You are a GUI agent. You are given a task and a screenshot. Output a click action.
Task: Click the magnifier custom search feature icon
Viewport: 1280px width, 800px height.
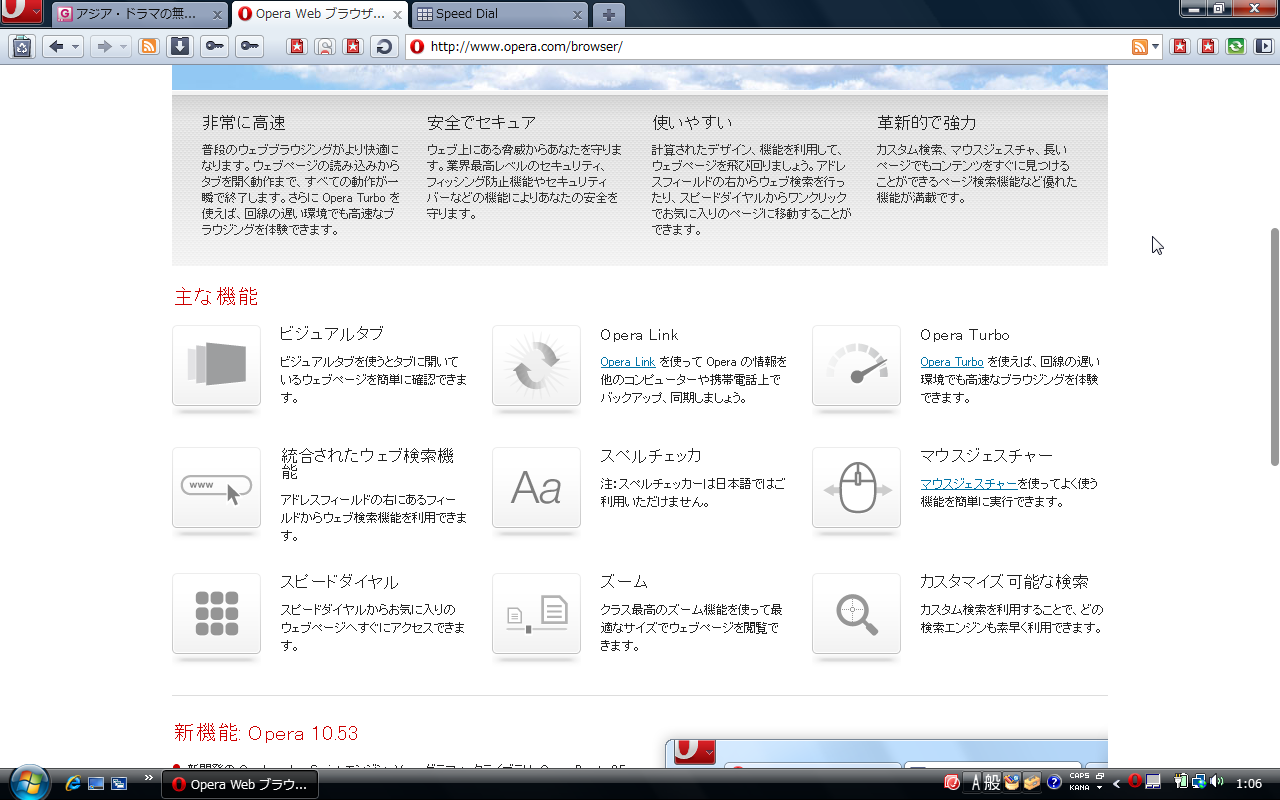(856, 613)
